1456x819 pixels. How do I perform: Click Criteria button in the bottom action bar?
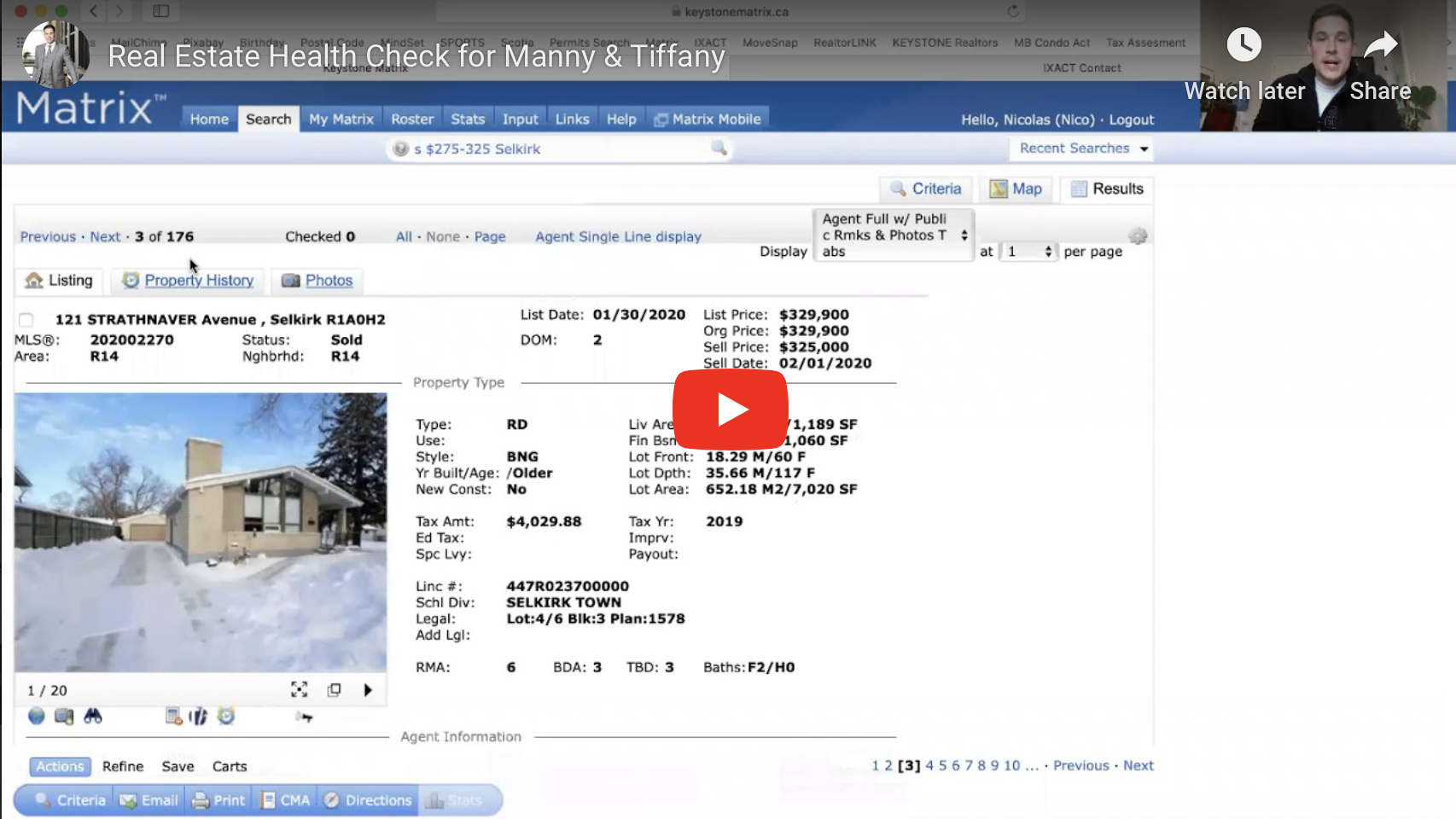coord(70,800)
